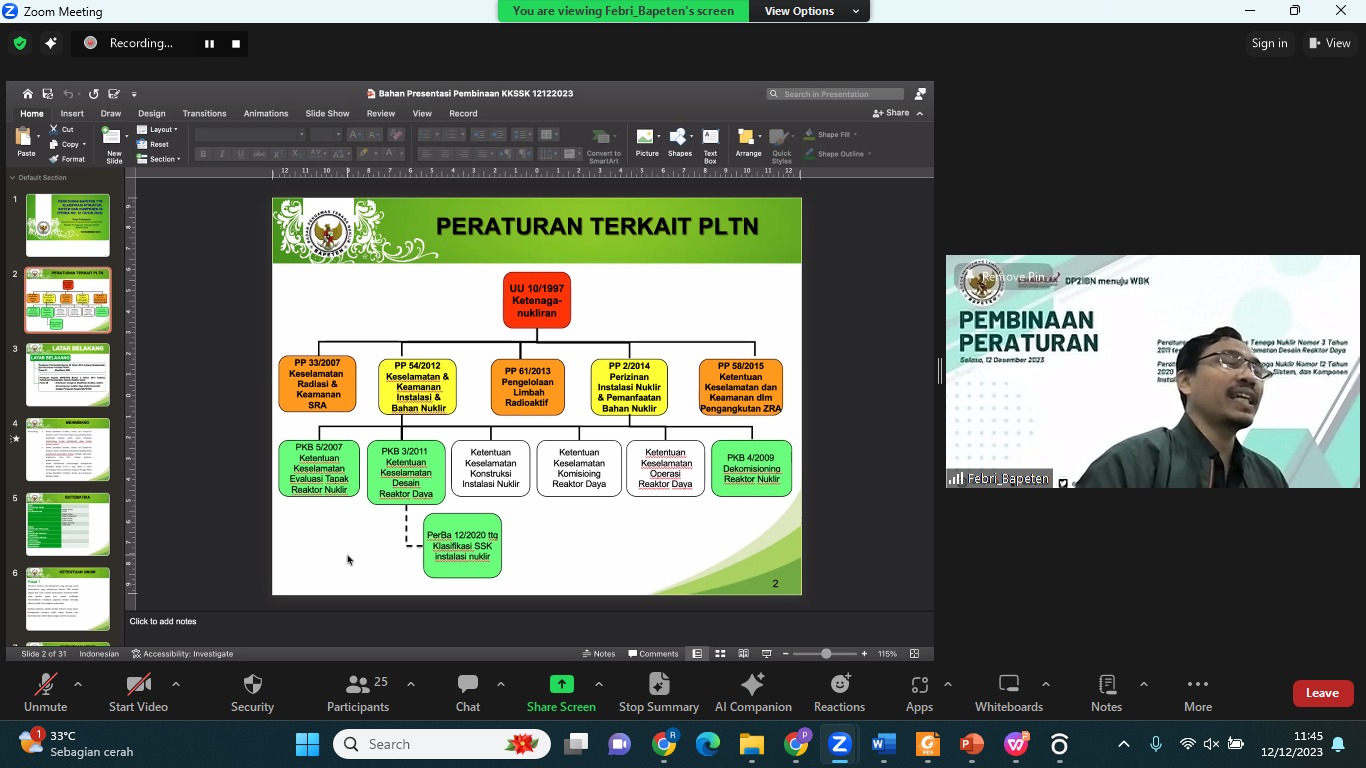Open the Insert ribbon tab in PowerPoint
1366x768 pixels.
(72, 113)
